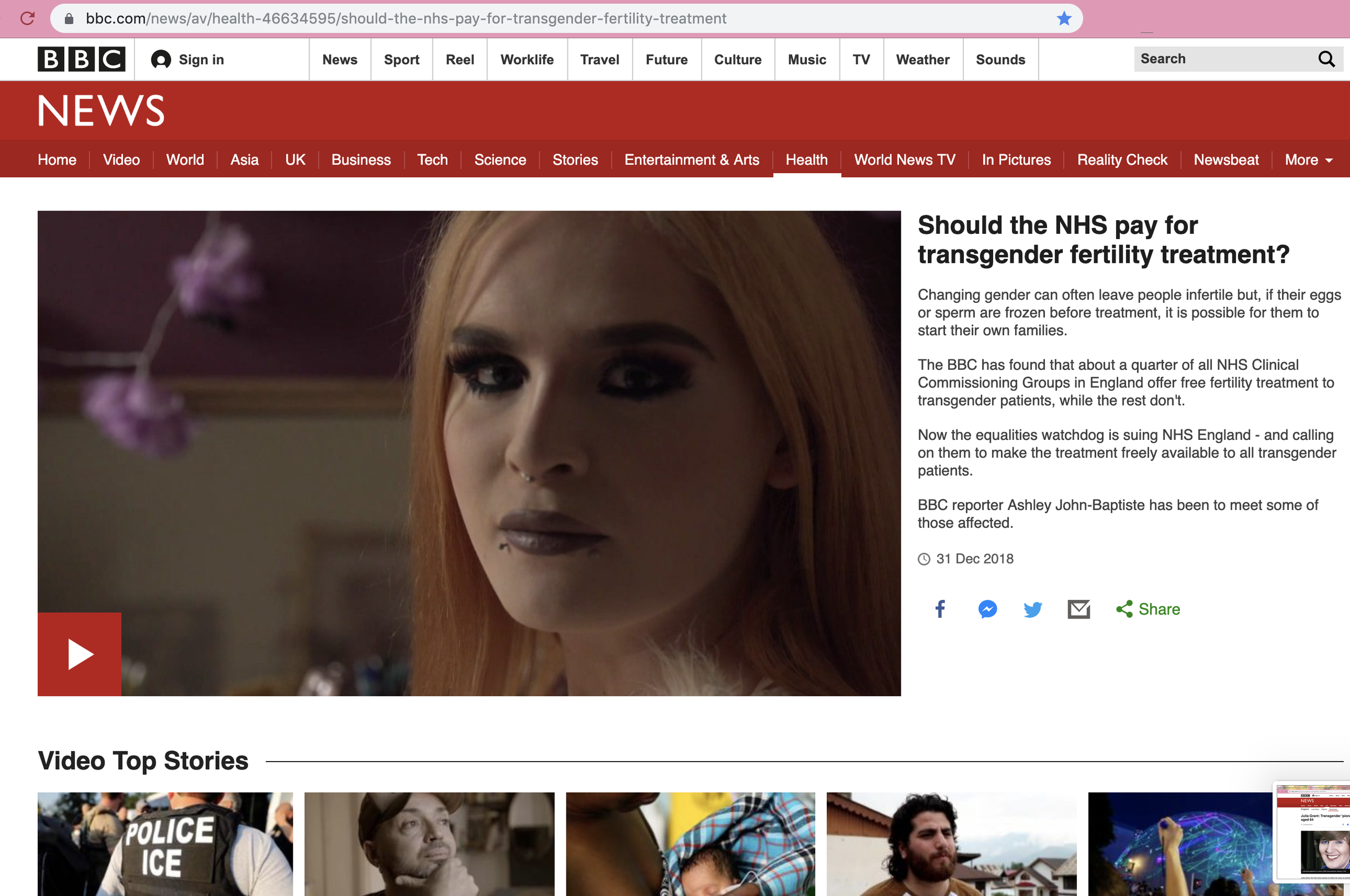Viewport: 1350px width, 896px height.
Task: Open Music in the top BBC menu
Action: 806,59
